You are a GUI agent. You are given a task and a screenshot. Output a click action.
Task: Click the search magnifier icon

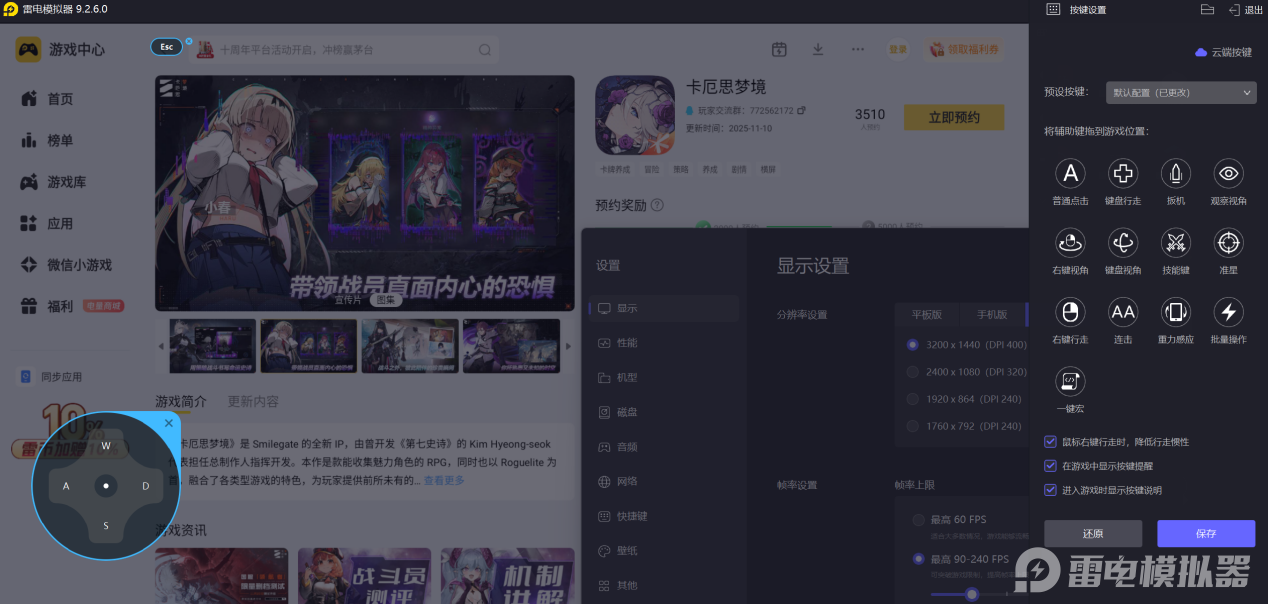[x=485, y=50]
